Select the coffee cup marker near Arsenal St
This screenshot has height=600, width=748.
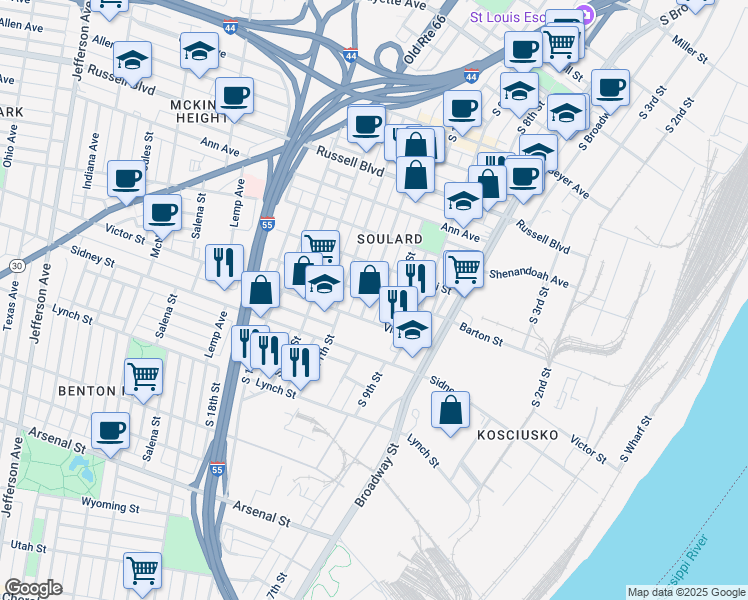110,431
